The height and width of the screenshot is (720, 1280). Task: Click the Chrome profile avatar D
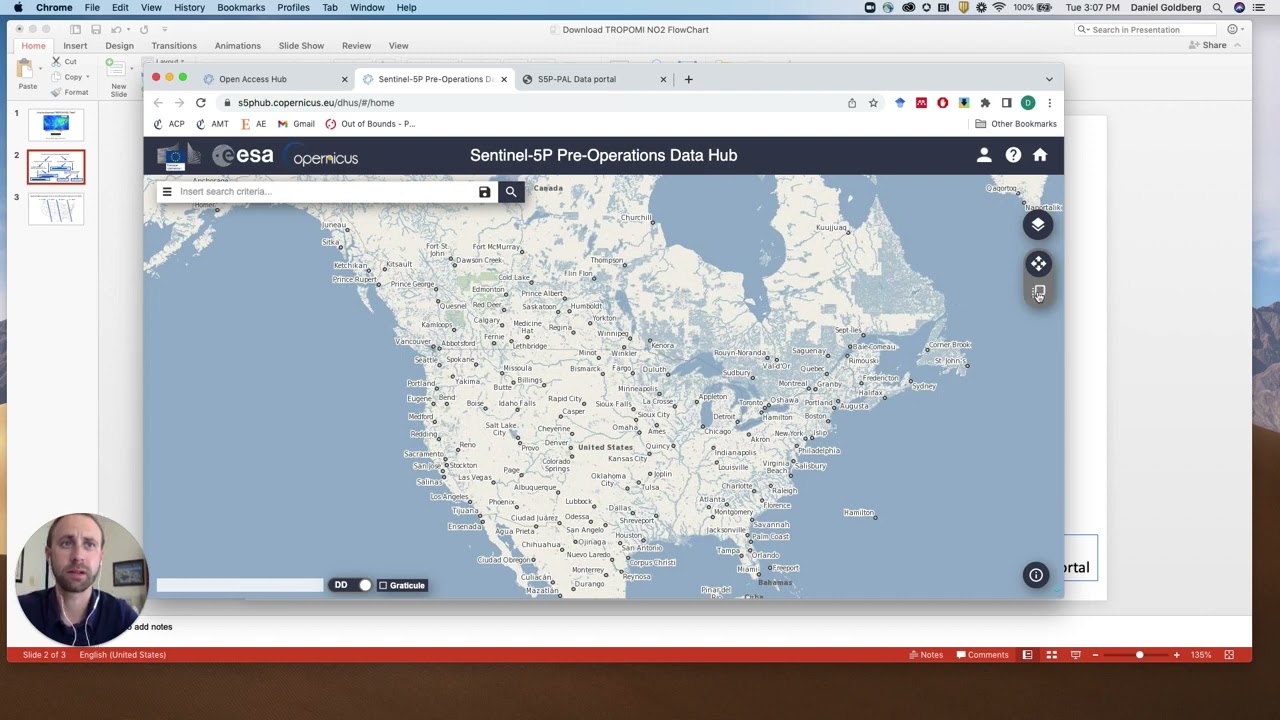(1028, 103)
